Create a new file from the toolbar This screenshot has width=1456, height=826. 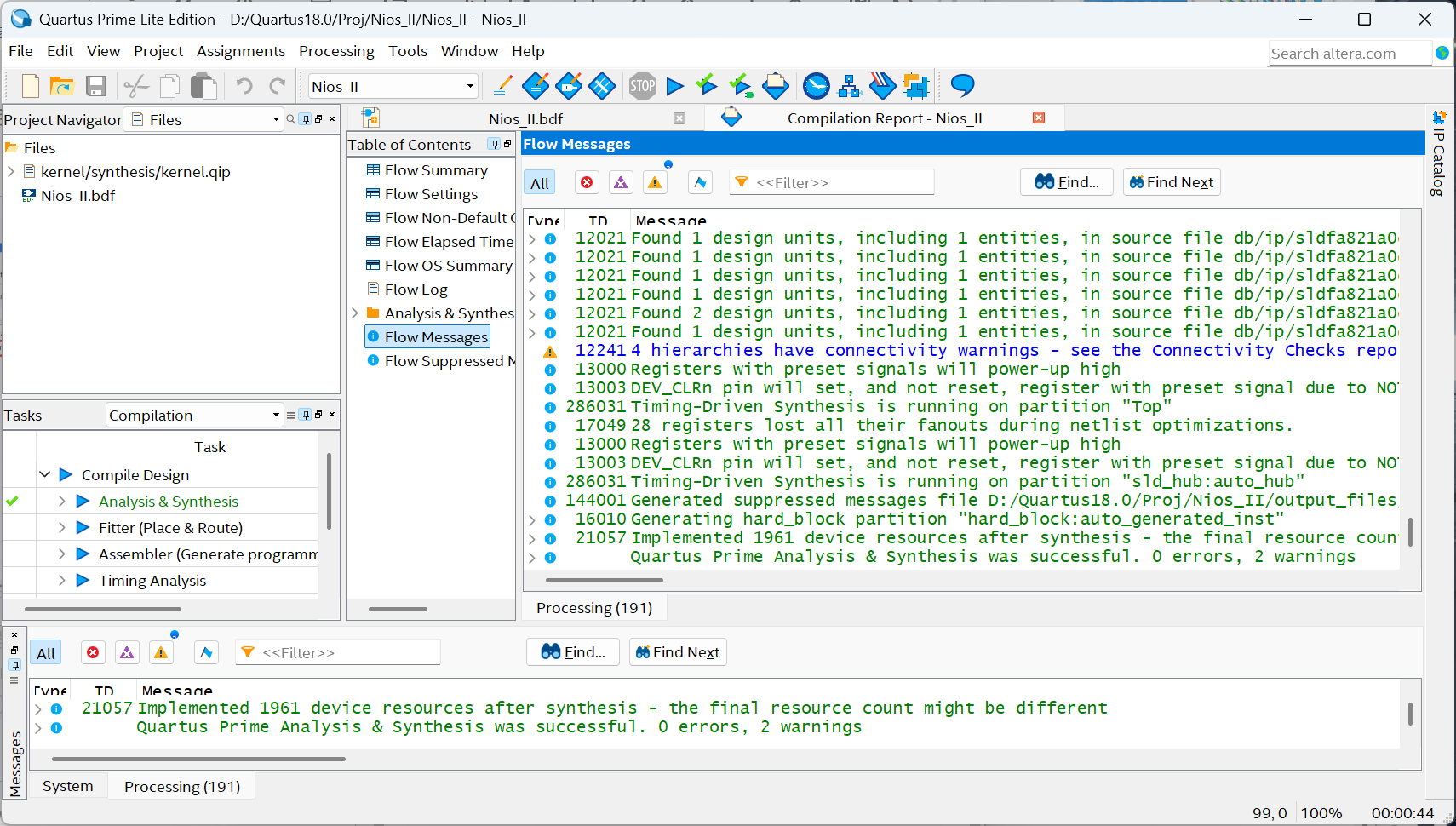pos(31,86)
